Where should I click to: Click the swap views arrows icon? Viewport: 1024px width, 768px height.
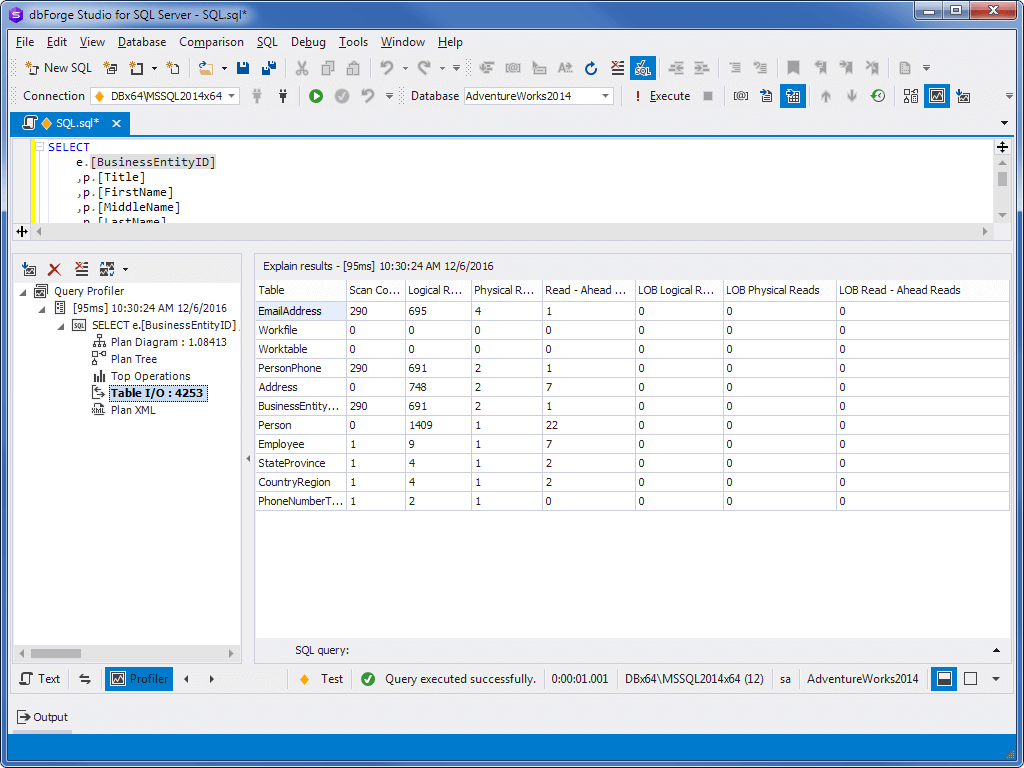tap(85, 679)
